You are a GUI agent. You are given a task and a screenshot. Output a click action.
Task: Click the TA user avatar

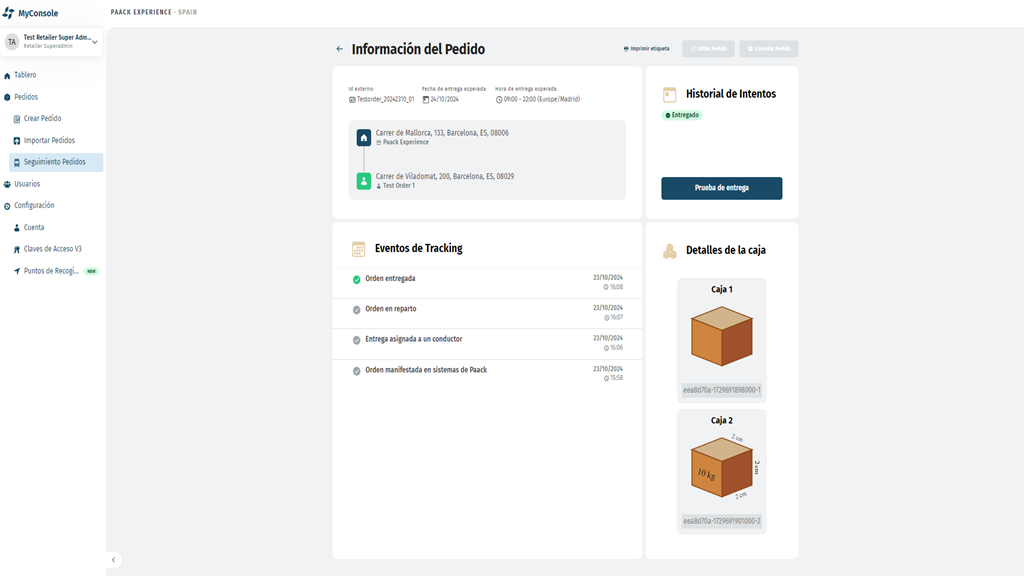[12, 42]
